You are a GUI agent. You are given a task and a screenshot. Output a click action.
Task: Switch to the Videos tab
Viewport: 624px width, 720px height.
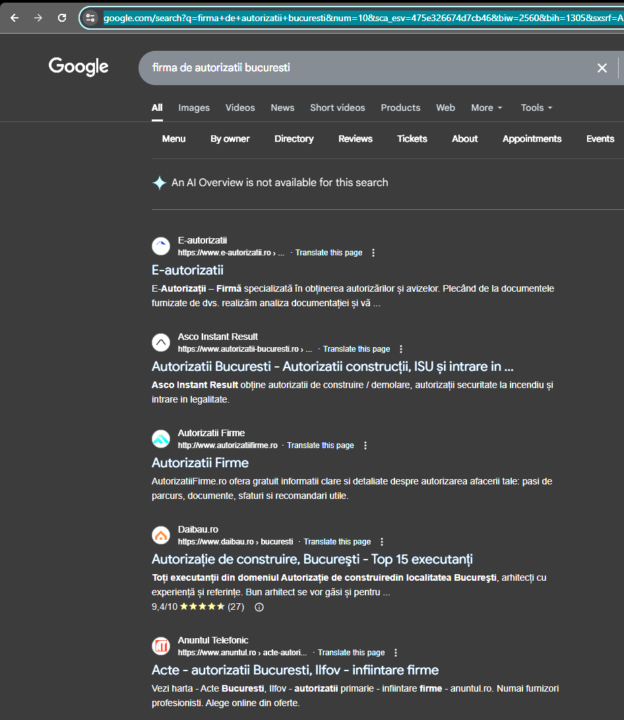coord(240,108)
